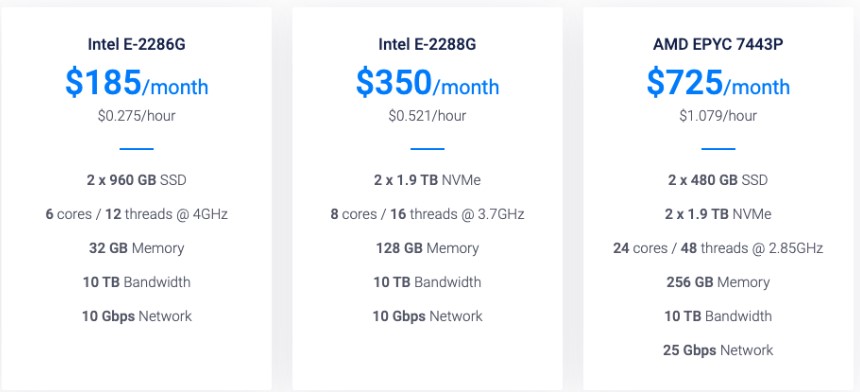This screenshot has width=860, height=392.
Task: Click the Intel E-2288G heading
Action: [427, 44]
